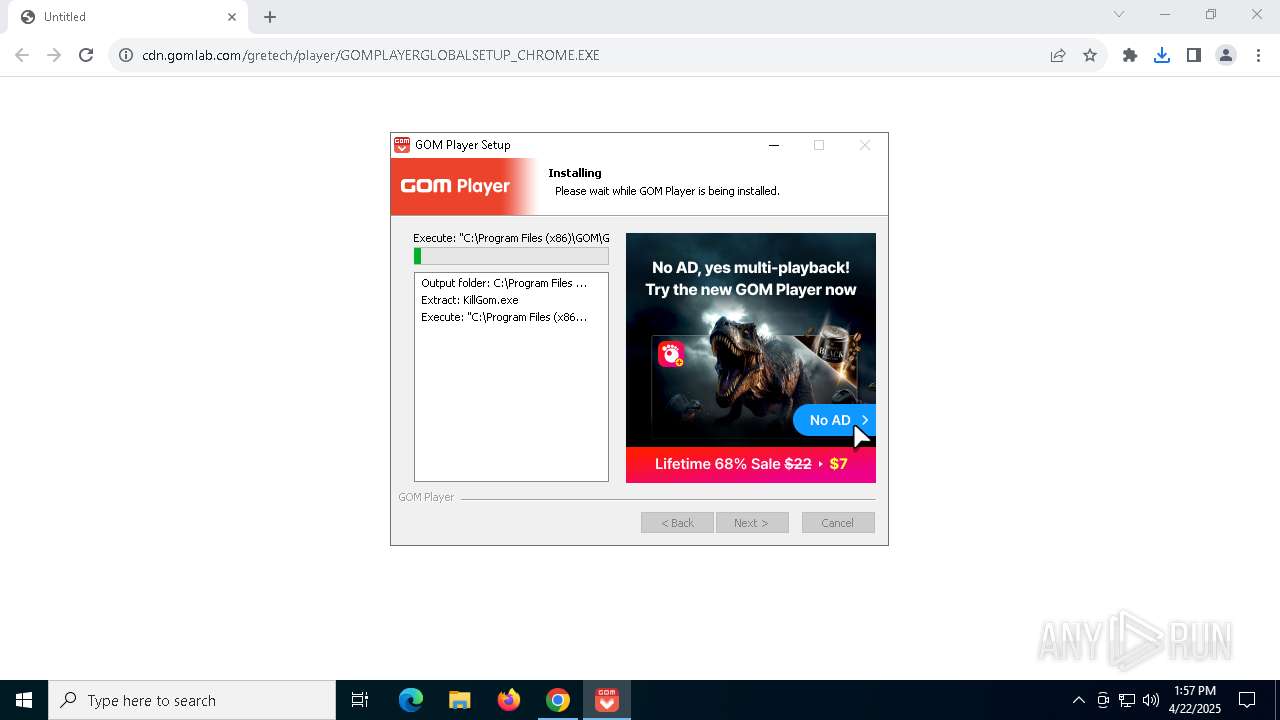
Task: Click the GOM Player logo banner
Action: tap(463, 186)
